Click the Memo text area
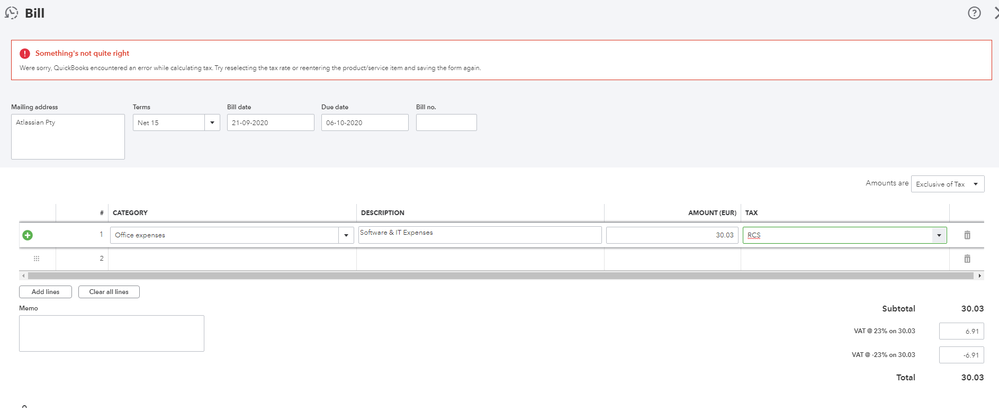 coord(111,333)
